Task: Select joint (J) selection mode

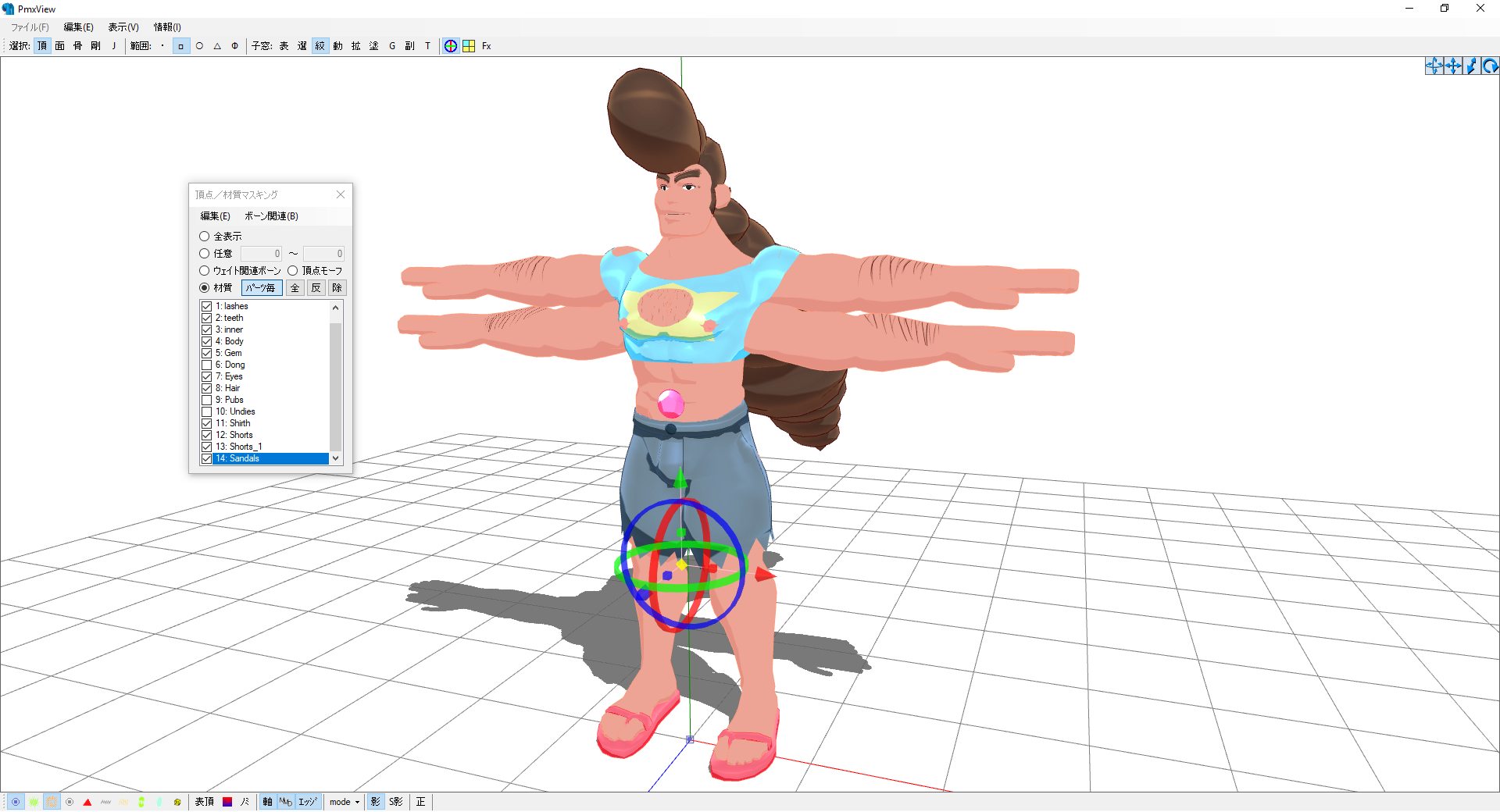Action: 114,46
